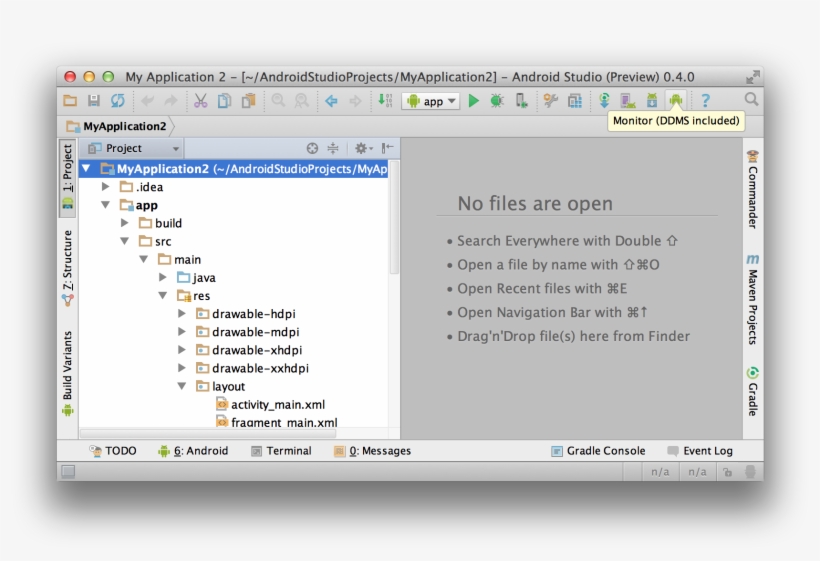Image resolution: width=820 pixels, height=561 pixels.
Task: Cut selection with the scissors icon
Action: (x=200, y=100)
